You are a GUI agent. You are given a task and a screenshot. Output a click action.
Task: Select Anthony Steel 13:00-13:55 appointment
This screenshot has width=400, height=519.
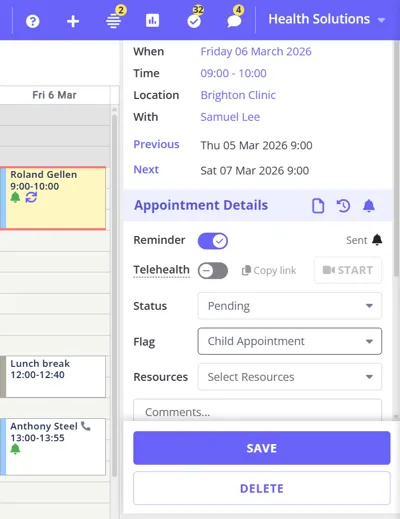click(53, 447)
